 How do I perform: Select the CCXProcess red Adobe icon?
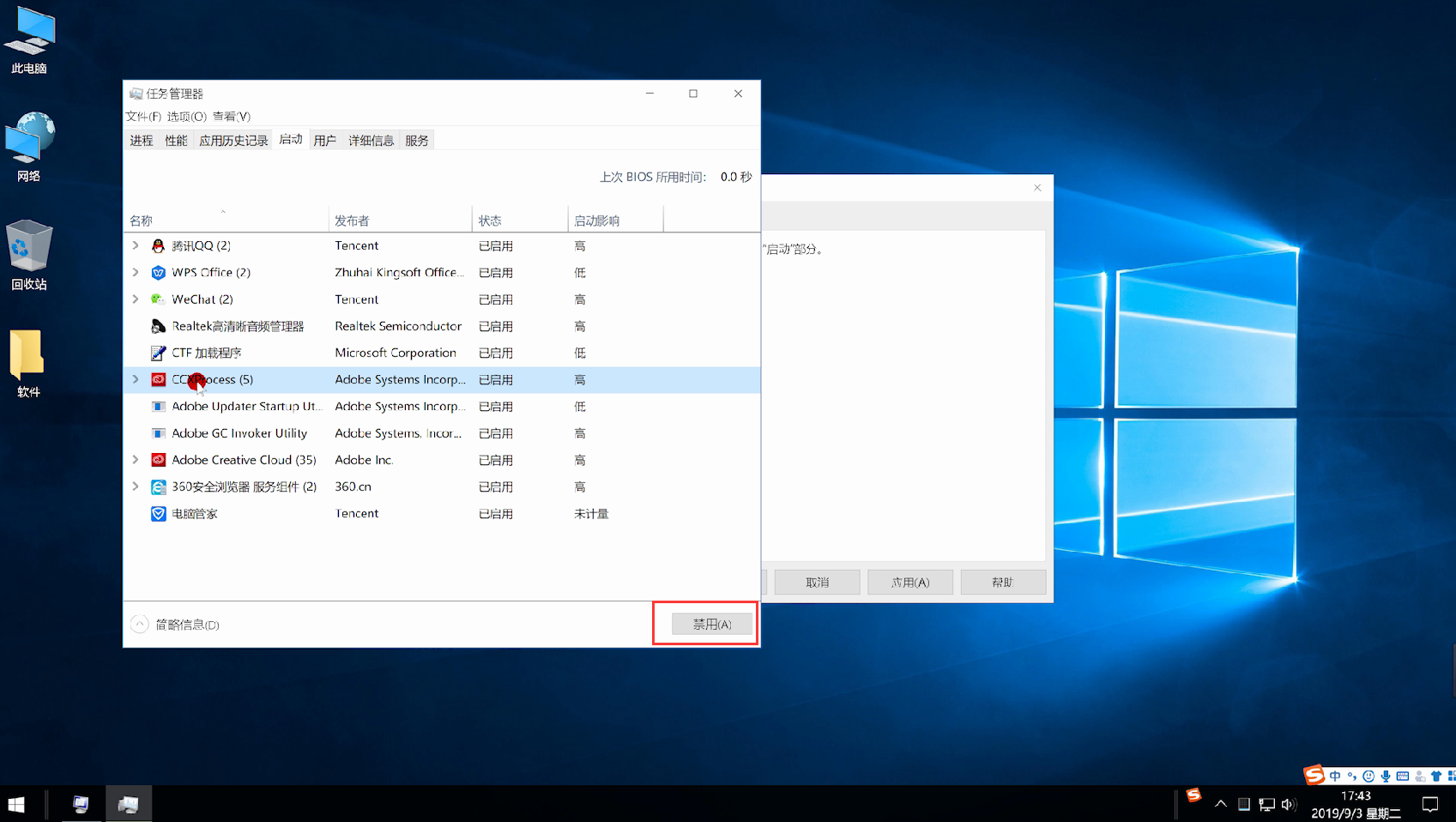tap(158, 379)
